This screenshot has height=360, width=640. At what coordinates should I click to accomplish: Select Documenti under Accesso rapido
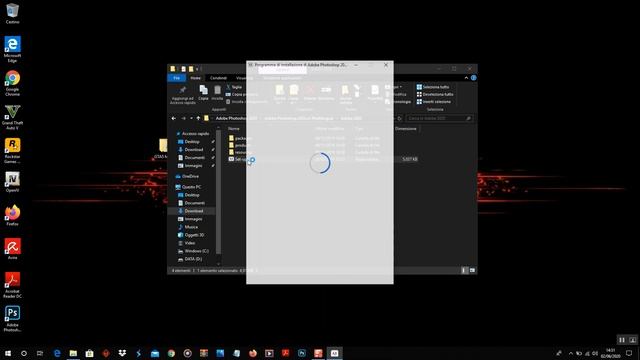[194, 158]
